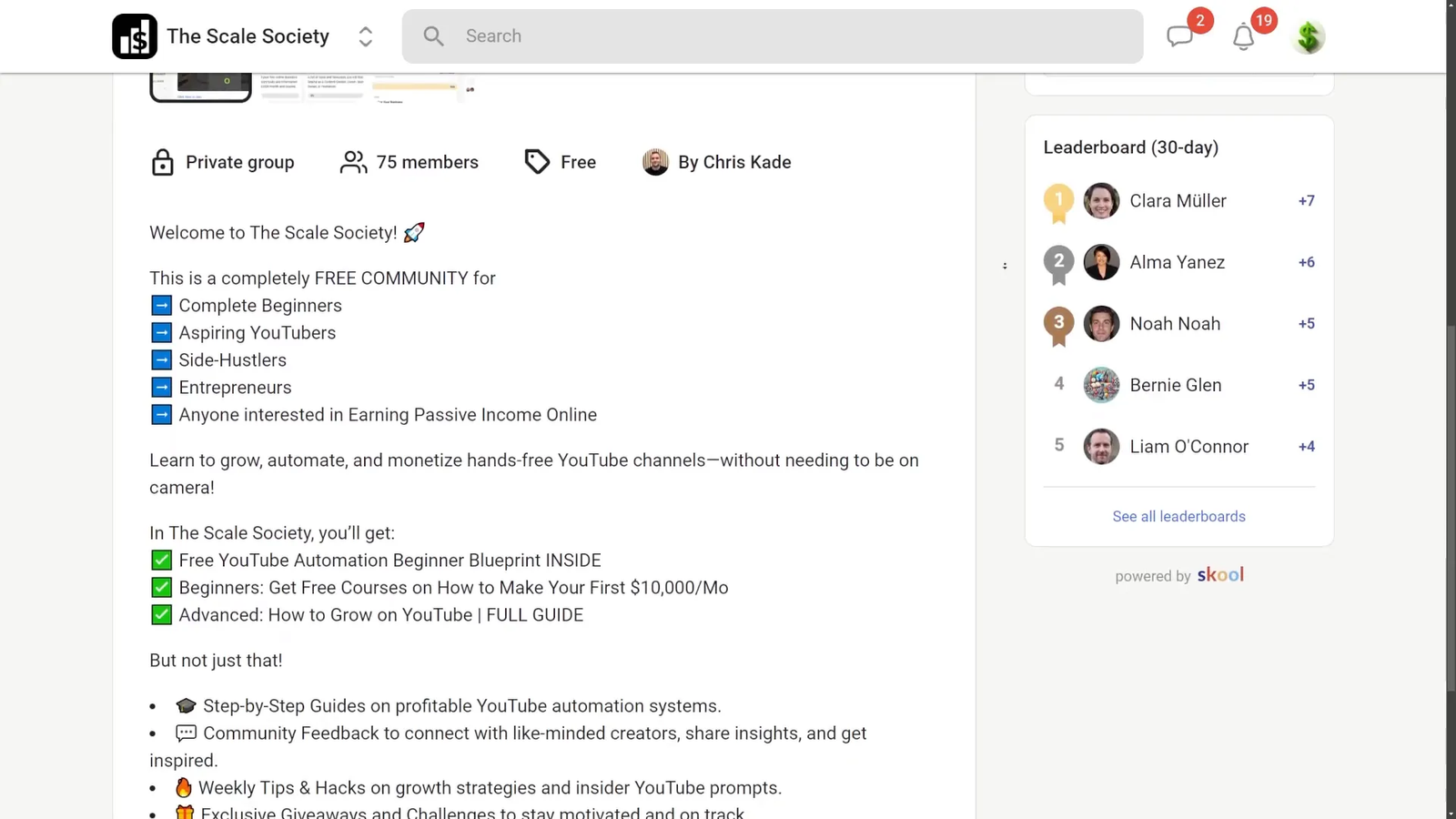This screenshot has width=1456, height=819.
Task: Open Liam O'Connor's profile picture
Action: click(1101, 446)
